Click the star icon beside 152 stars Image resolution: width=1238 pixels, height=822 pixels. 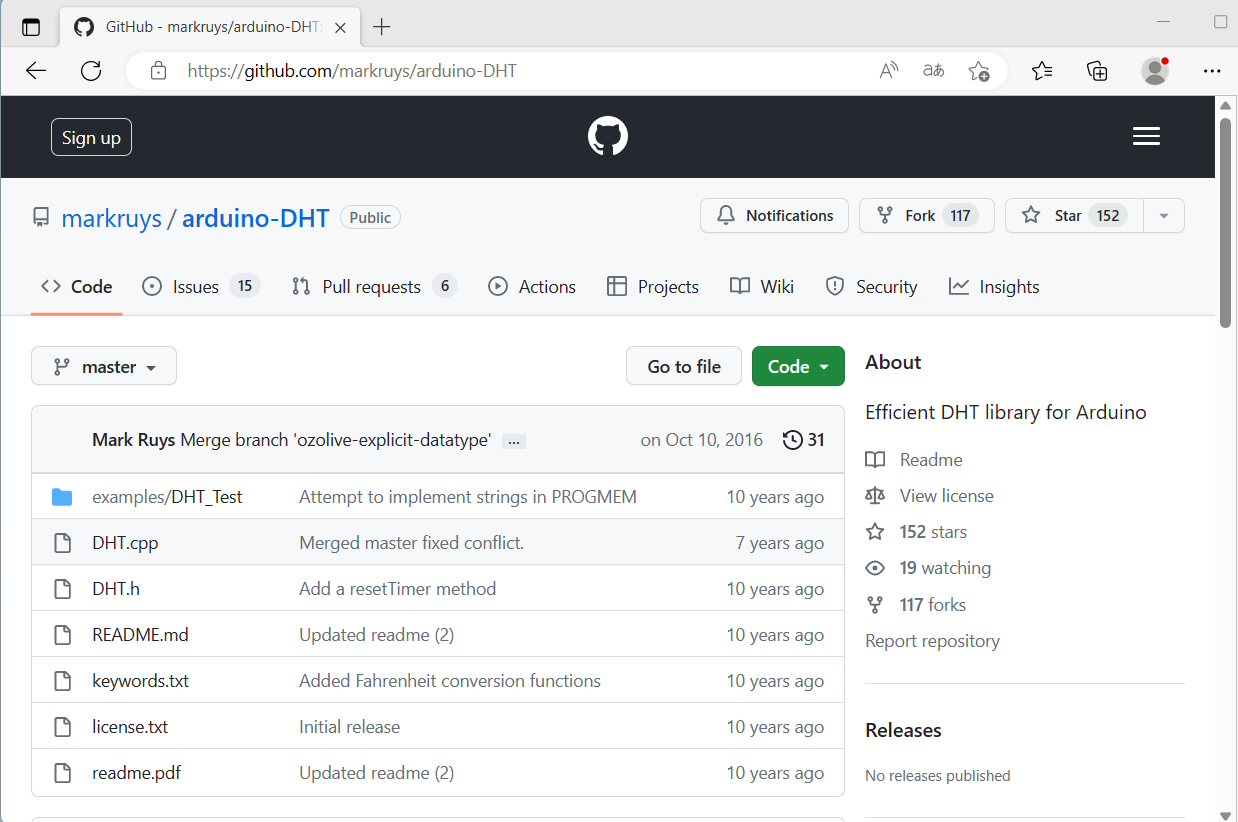[875, 532]
